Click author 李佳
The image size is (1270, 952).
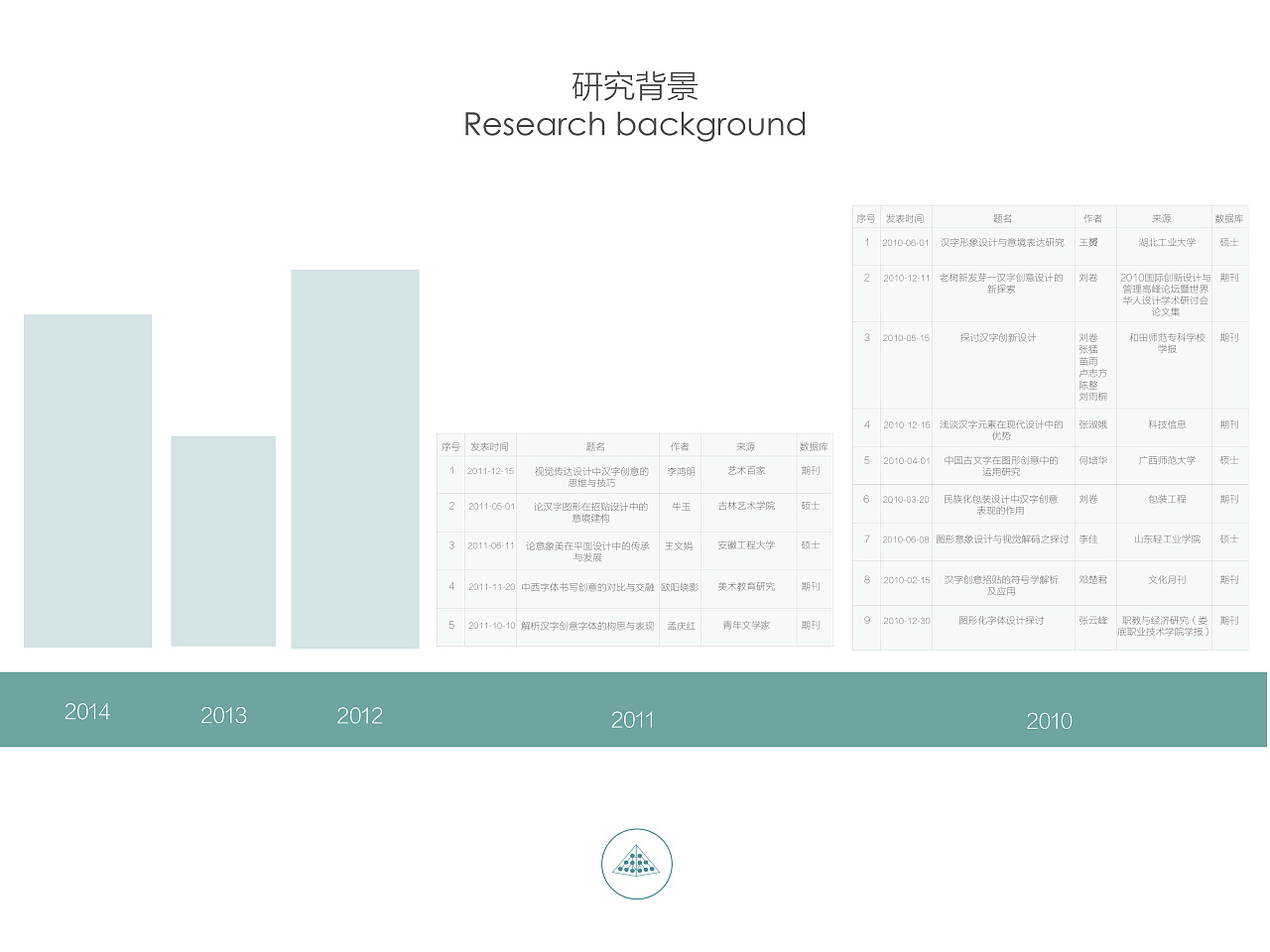pos(1088,539)
